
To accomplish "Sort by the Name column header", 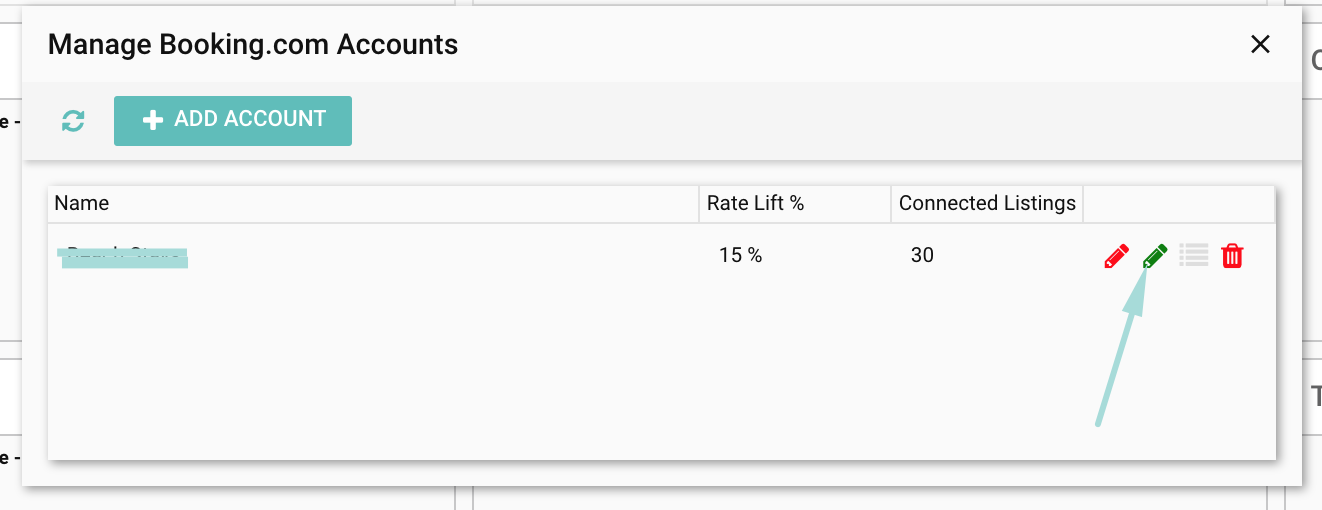I will (x=82, y=203).
